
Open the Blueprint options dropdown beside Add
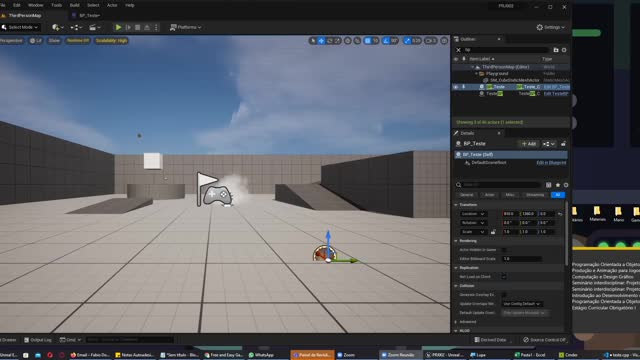click(x=549, y=144)
